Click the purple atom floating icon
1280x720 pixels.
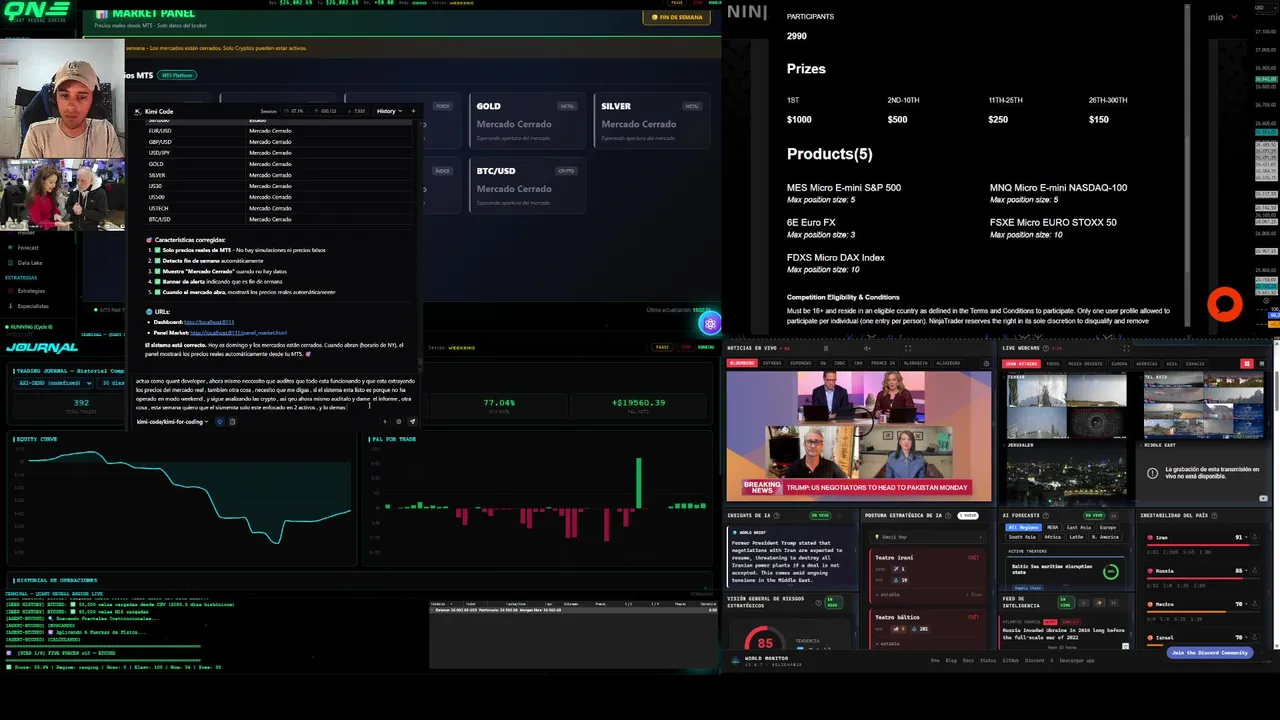click(x=710, y=323)
